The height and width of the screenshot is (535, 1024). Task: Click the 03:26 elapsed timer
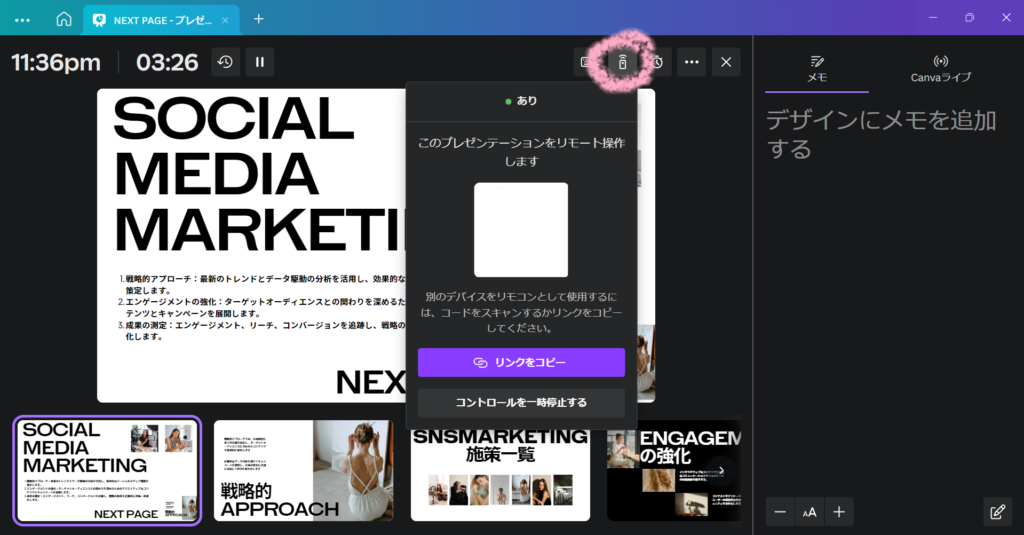(167, 63)
